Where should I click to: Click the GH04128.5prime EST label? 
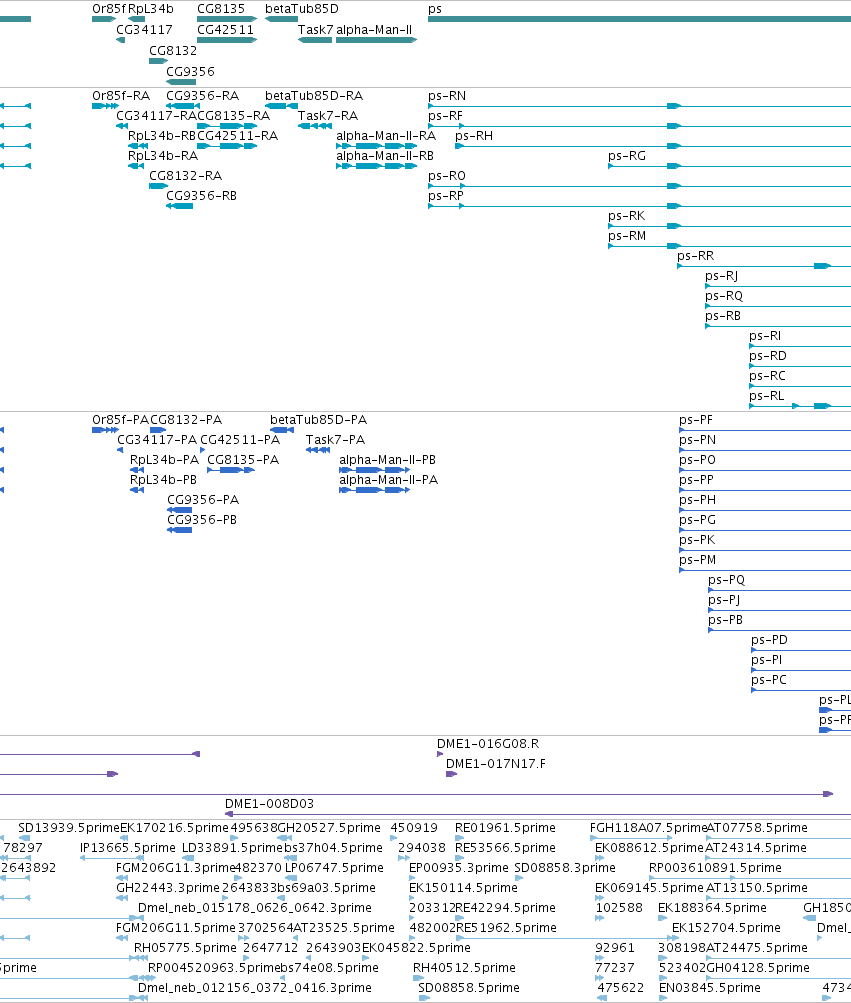(x=758, y=967)
